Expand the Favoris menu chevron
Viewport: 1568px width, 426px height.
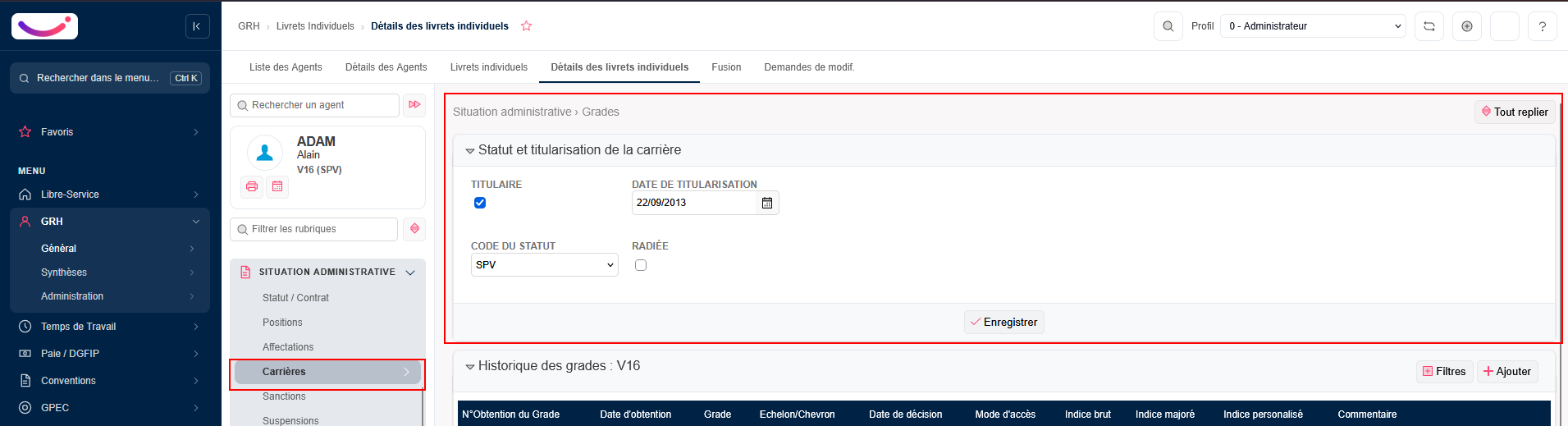(195, 132)
